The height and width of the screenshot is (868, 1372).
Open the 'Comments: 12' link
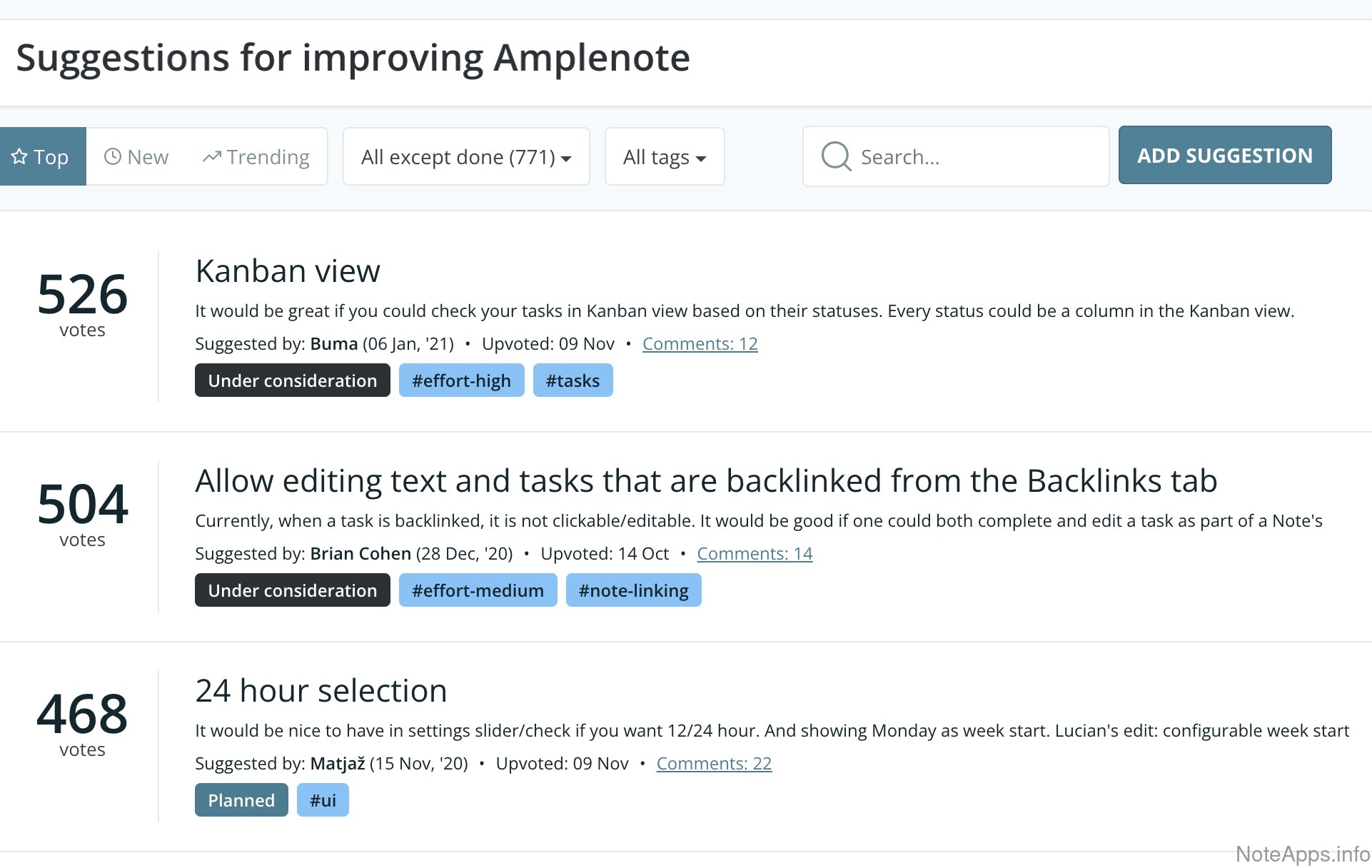click(700, 344)
